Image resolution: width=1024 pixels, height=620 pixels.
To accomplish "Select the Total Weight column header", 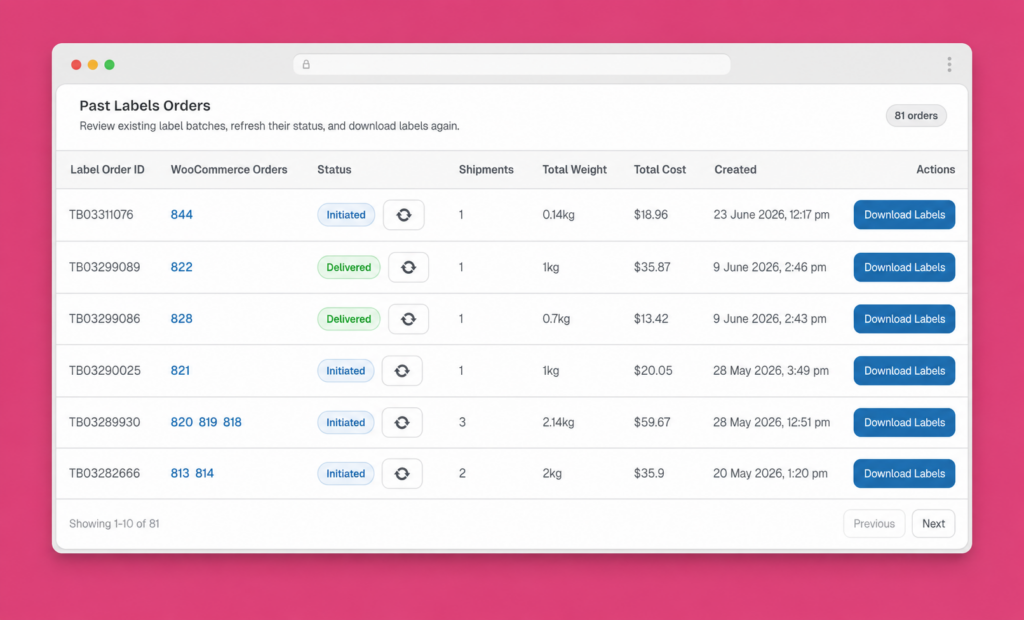I will pyautogui.click(x=574, y=169).
